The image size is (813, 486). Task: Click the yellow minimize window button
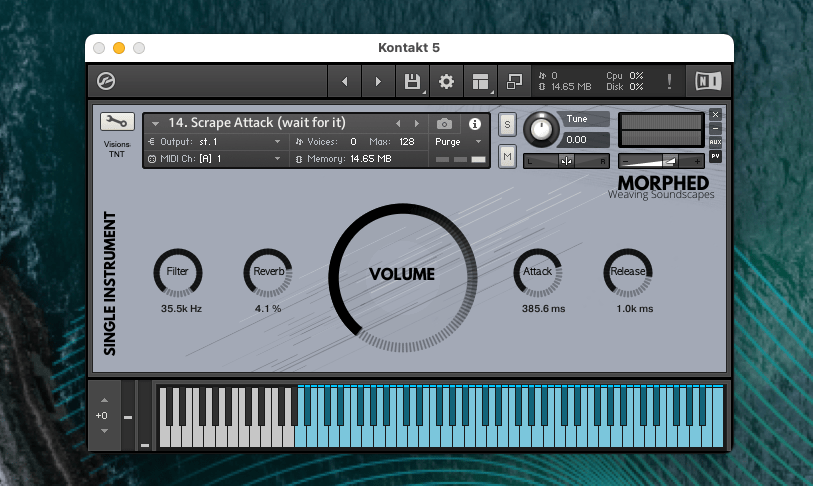pyautogui.click(x=119, y=48)
